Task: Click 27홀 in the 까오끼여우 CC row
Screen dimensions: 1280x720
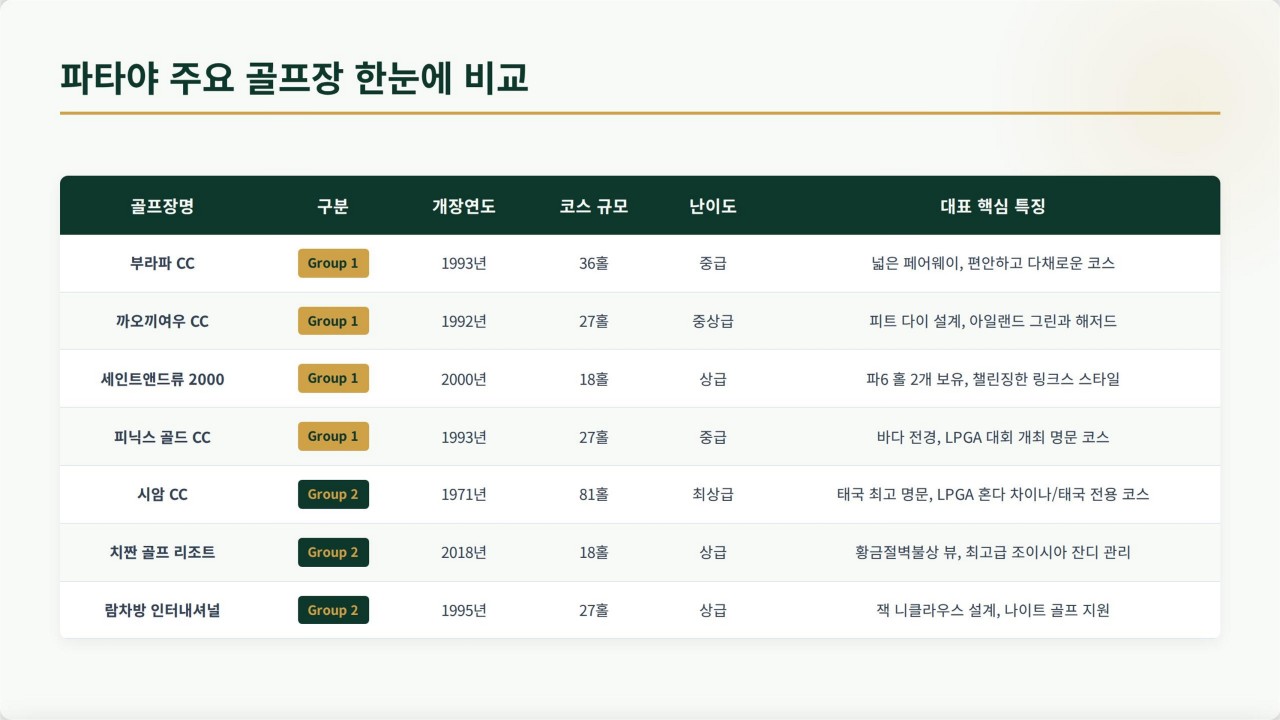Action: pyautogui.click(x=594, y=321)
